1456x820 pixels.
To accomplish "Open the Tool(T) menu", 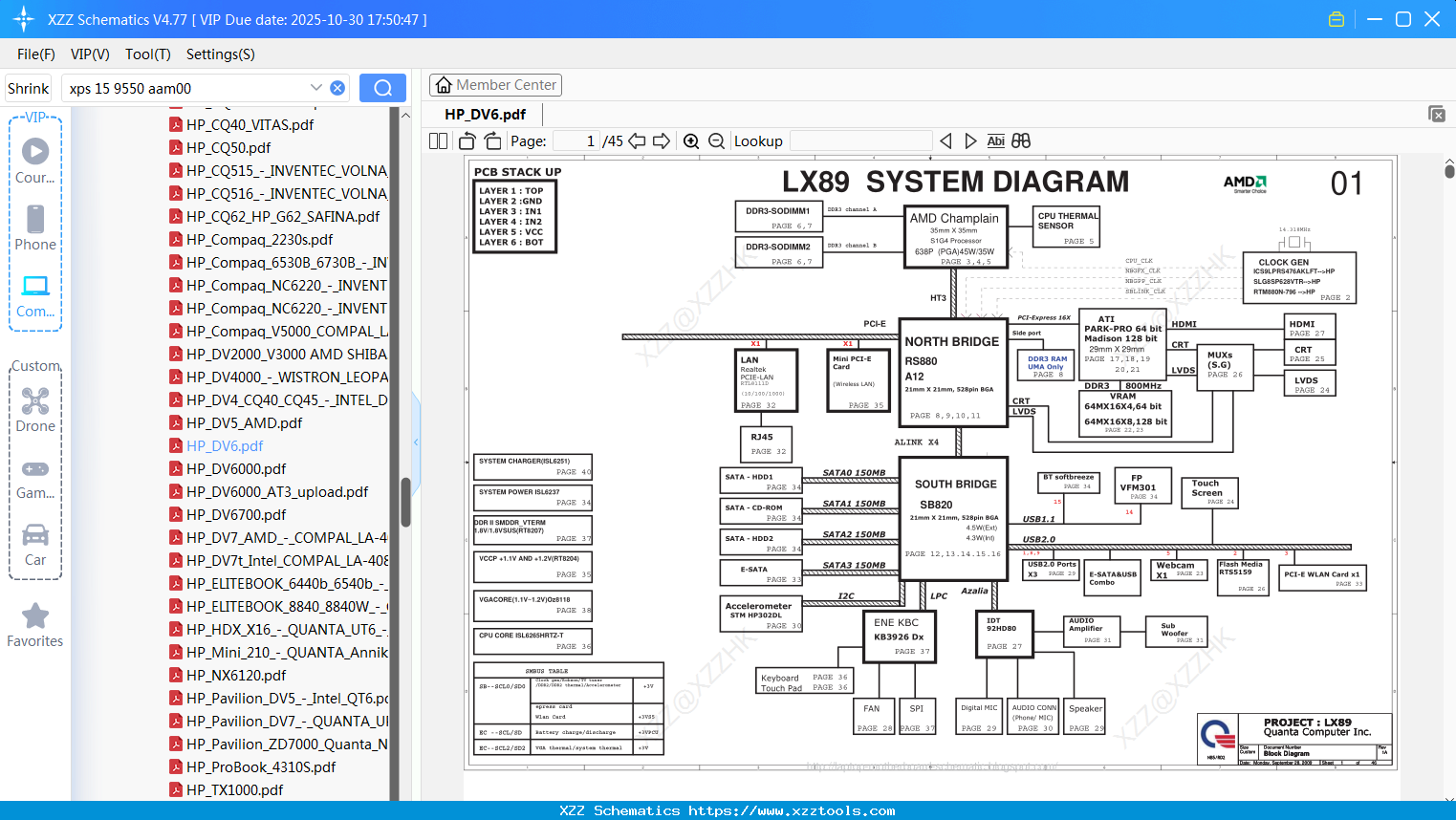I will (148, 54).
